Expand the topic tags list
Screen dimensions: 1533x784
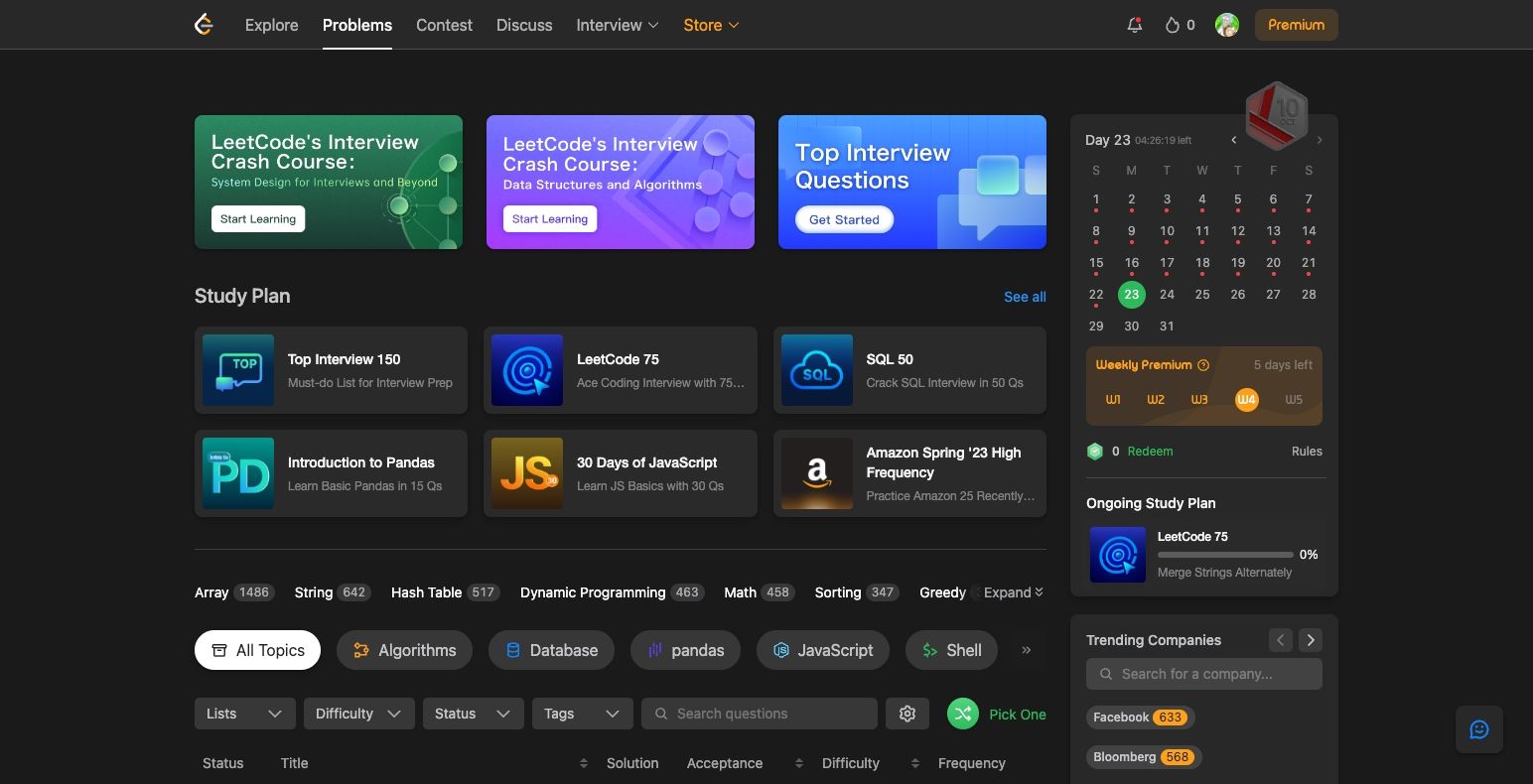pos(1013,592)
